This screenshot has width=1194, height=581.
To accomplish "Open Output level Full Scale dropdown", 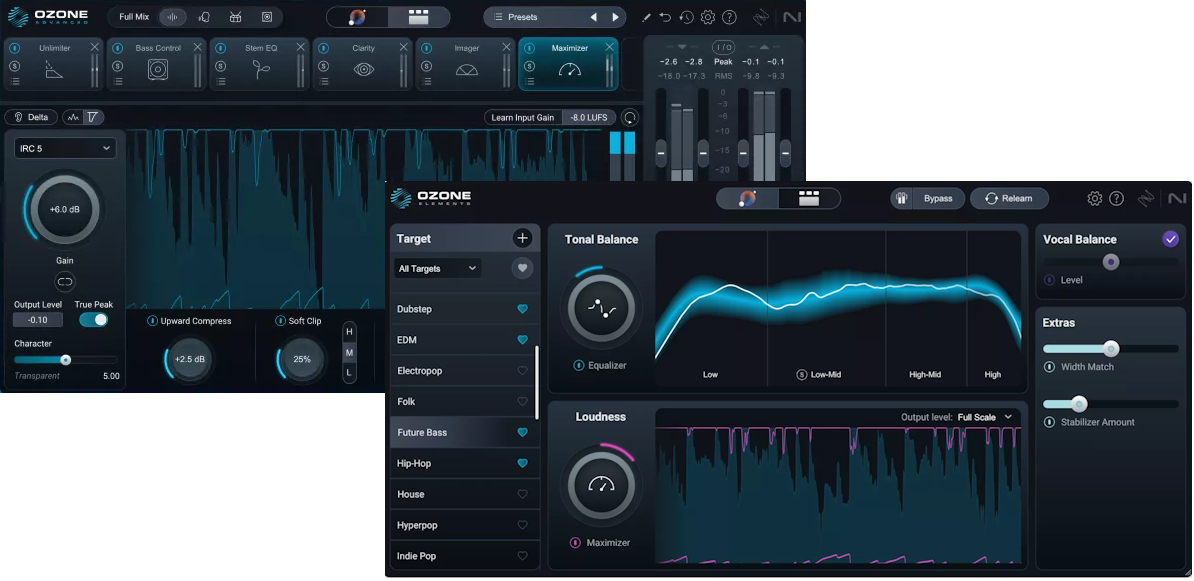I will [x=985, y=417].
